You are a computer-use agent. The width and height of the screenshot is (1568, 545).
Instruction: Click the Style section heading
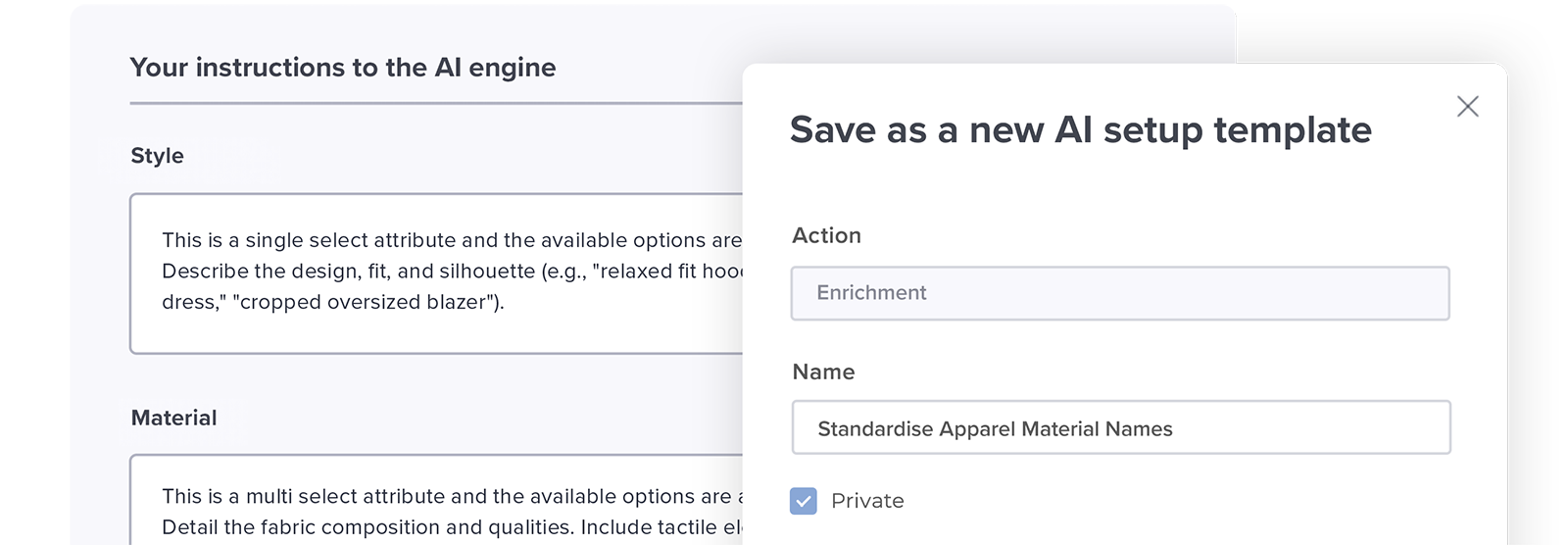click(x=157, y=156)
